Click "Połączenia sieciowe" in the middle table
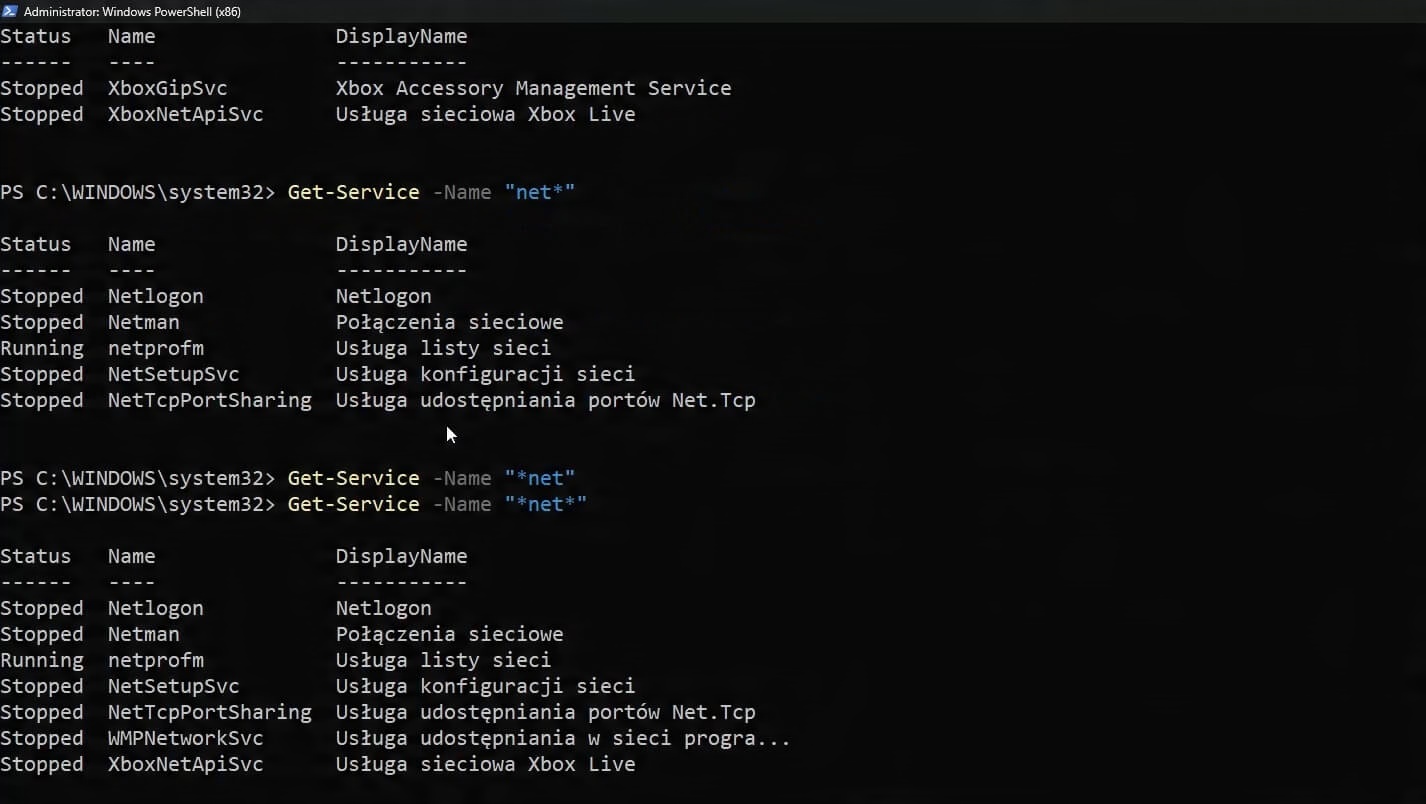 pyautogui.click(x=449, y=322)
